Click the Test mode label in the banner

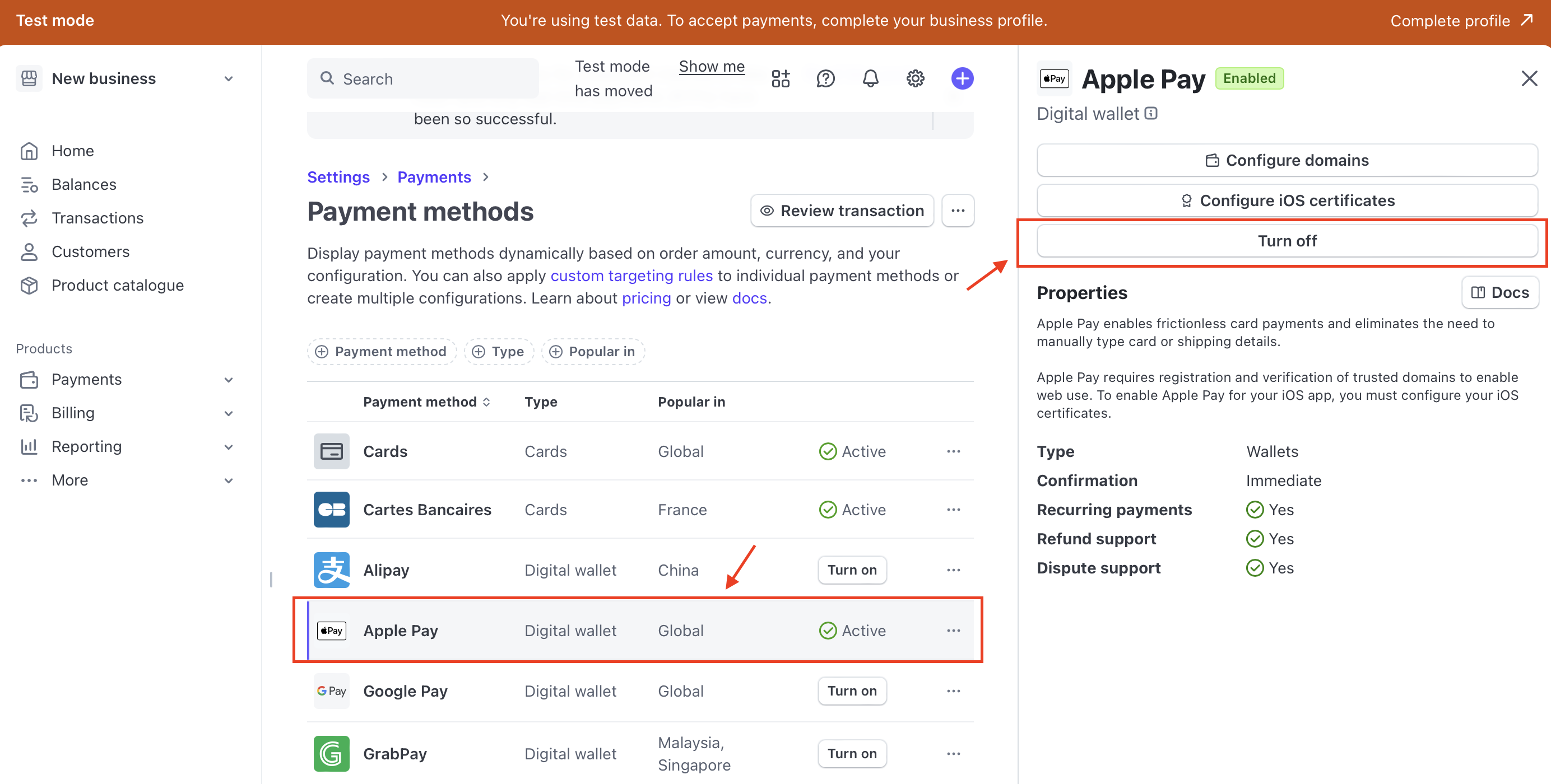coord(55,21)
